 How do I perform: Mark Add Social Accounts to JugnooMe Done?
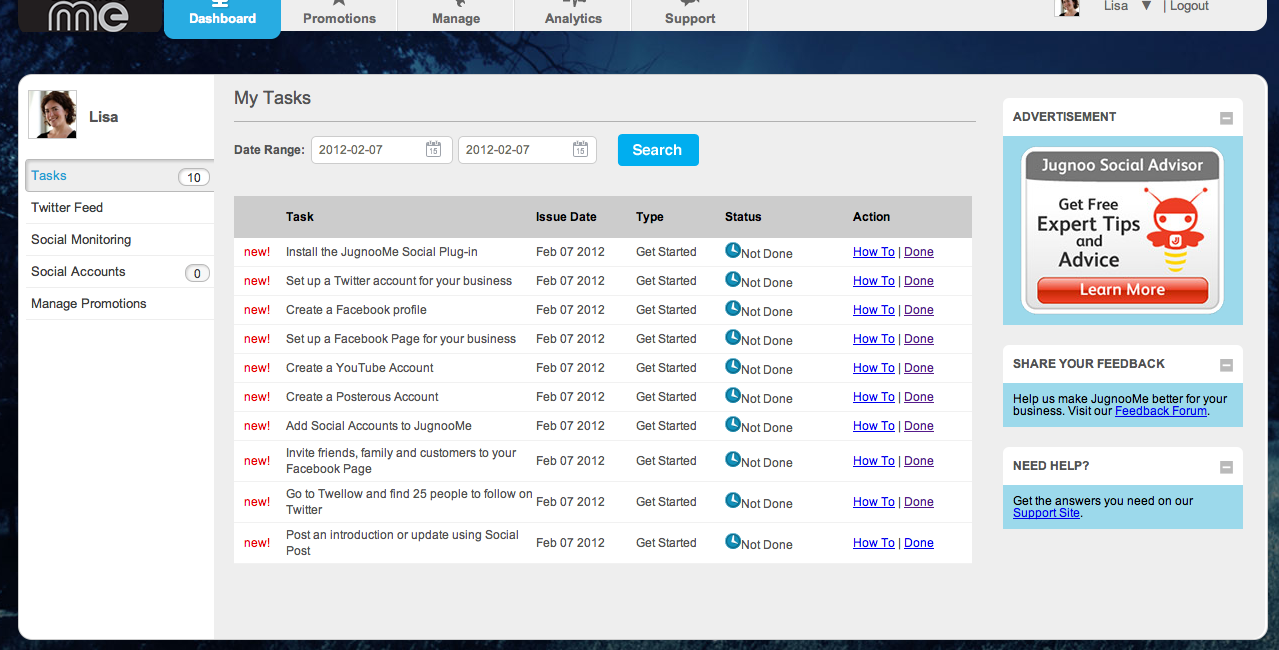tap(919, 426)
